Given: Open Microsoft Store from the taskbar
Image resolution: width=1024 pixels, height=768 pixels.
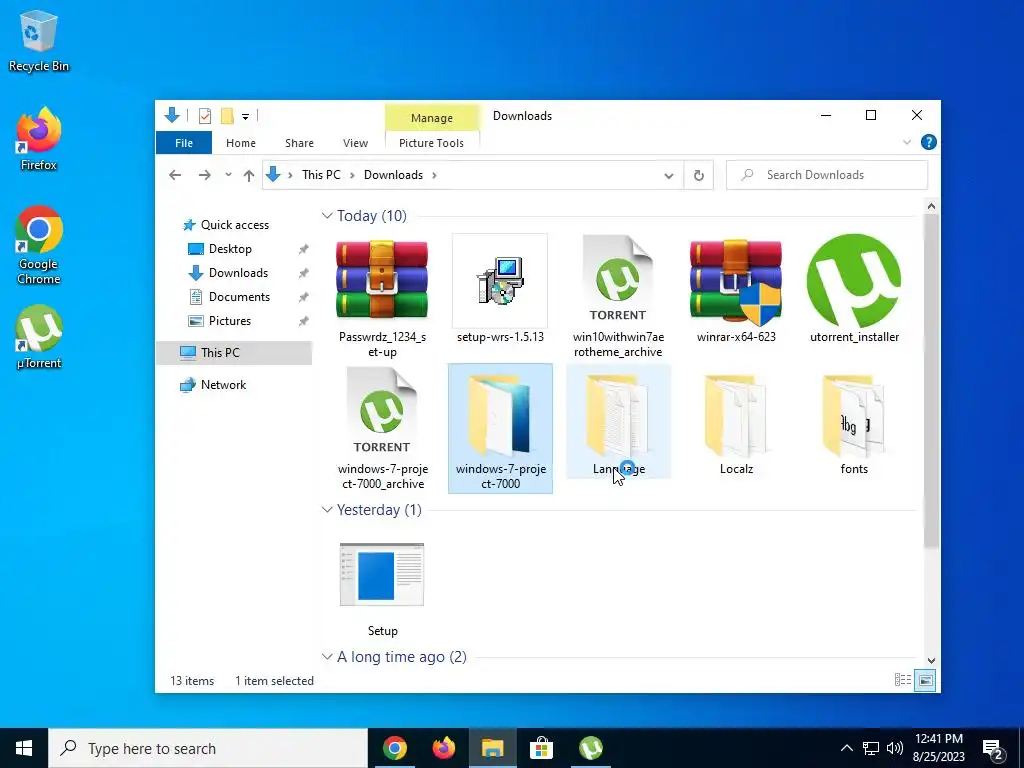Looking at the screenshot, I should point(541,748).
